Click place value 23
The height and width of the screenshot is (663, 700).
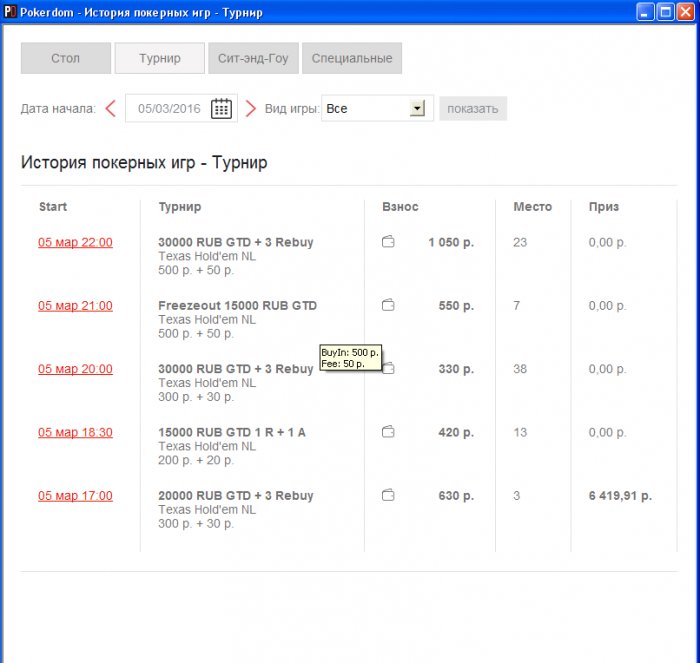click(x=520, y=242)
